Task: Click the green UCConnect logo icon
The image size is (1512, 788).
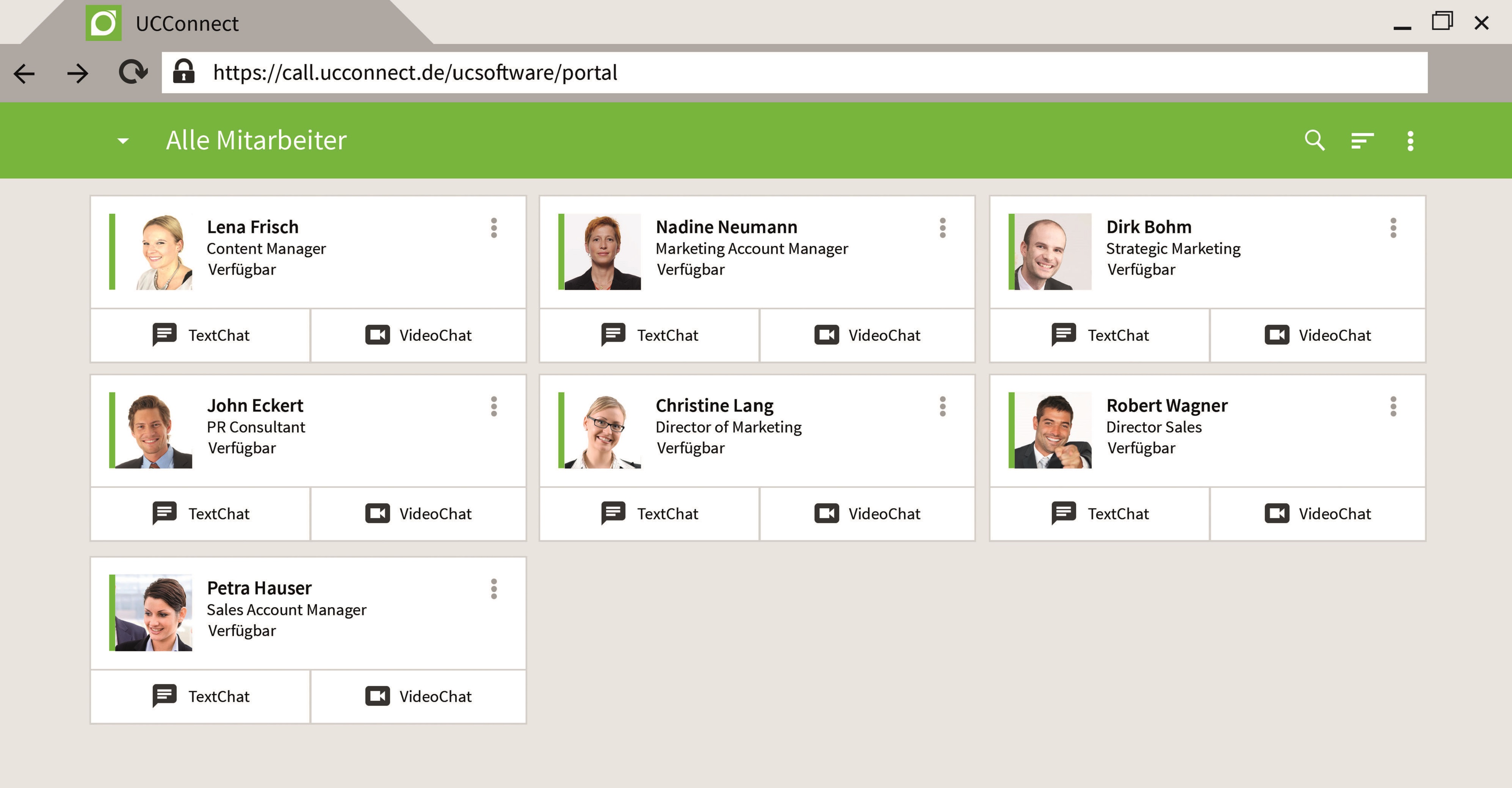Action: click(103, 23)
